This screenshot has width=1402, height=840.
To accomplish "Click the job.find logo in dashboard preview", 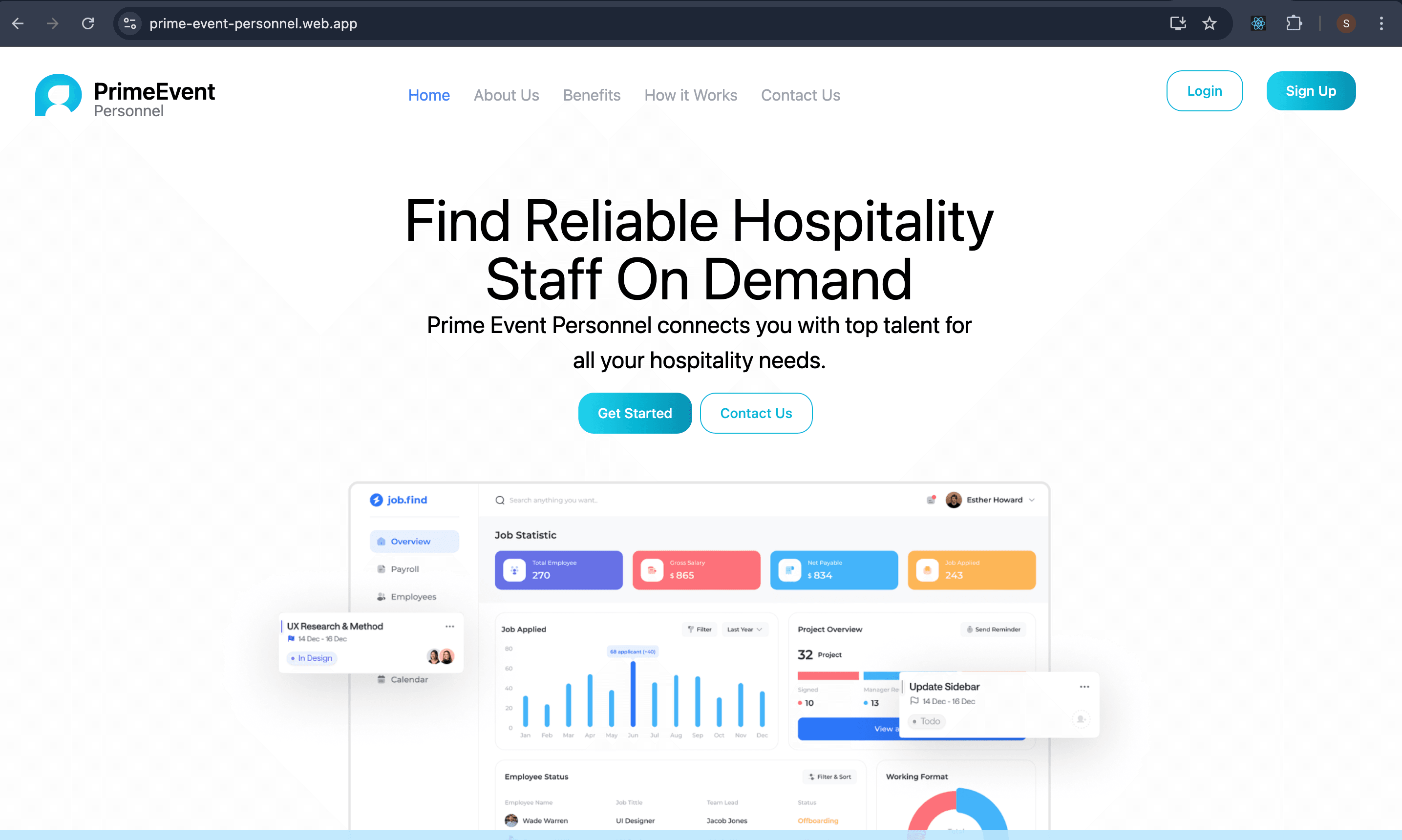I will tap(399, 500).
